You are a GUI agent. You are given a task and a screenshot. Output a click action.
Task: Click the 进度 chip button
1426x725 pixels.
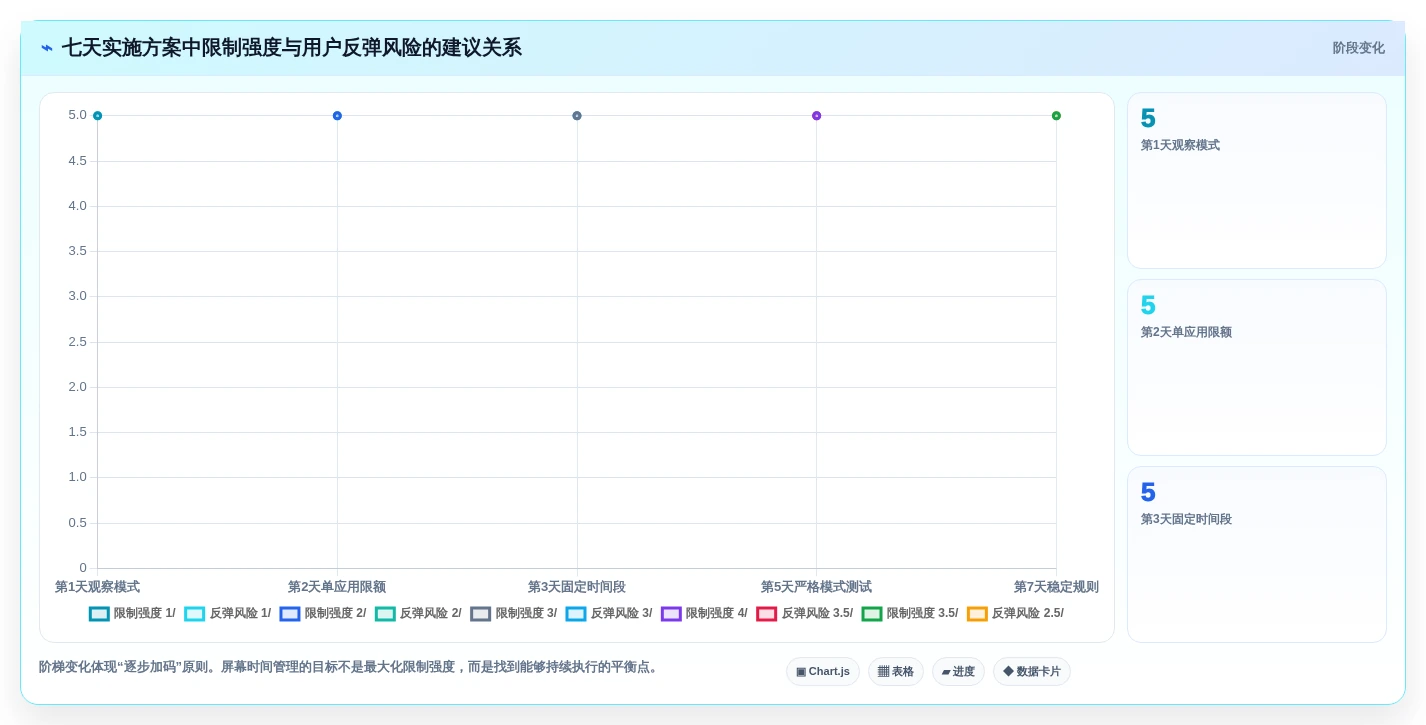(x=958, y=672)
